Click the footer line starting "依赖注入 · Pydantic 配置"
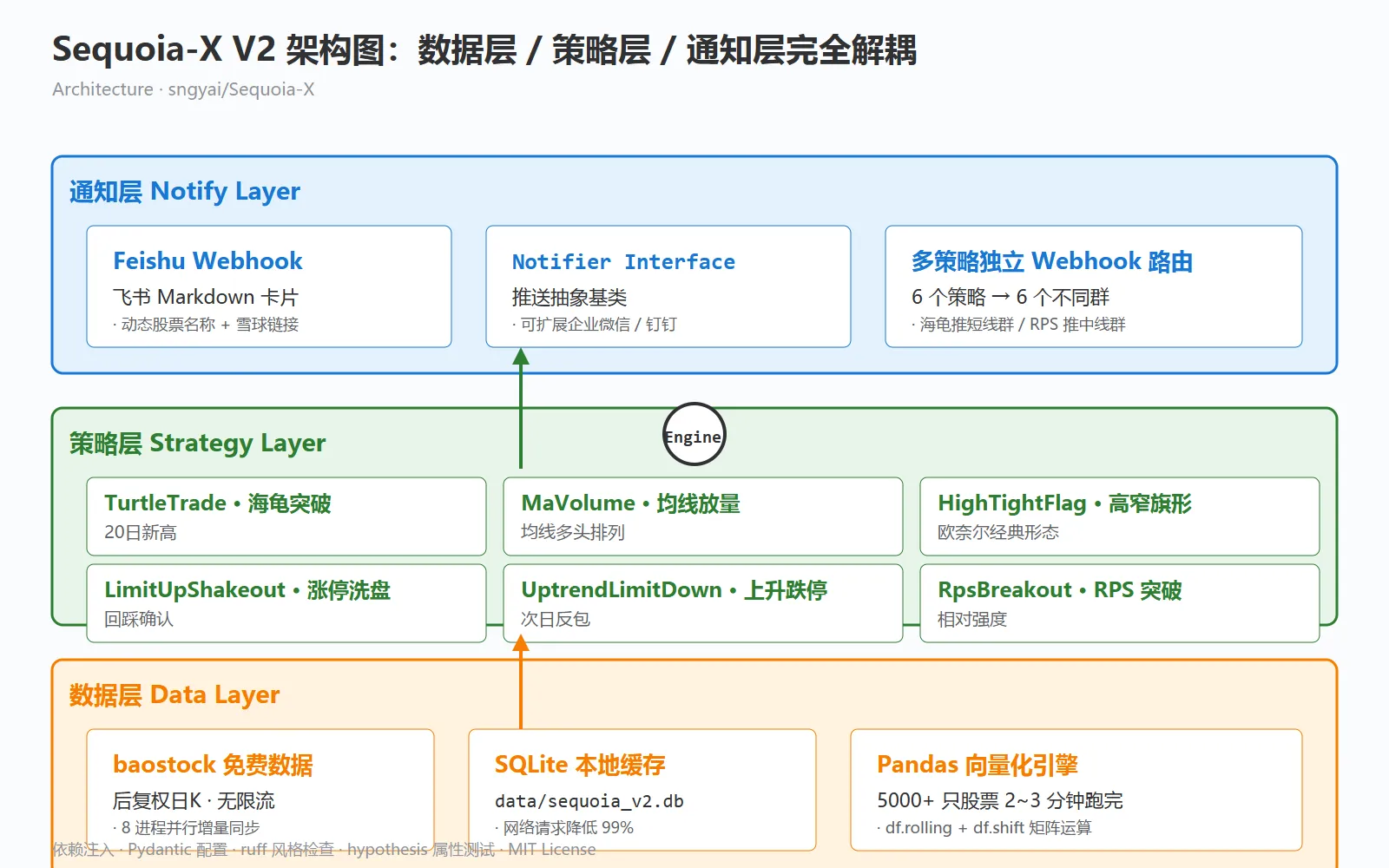 point(325,850)
